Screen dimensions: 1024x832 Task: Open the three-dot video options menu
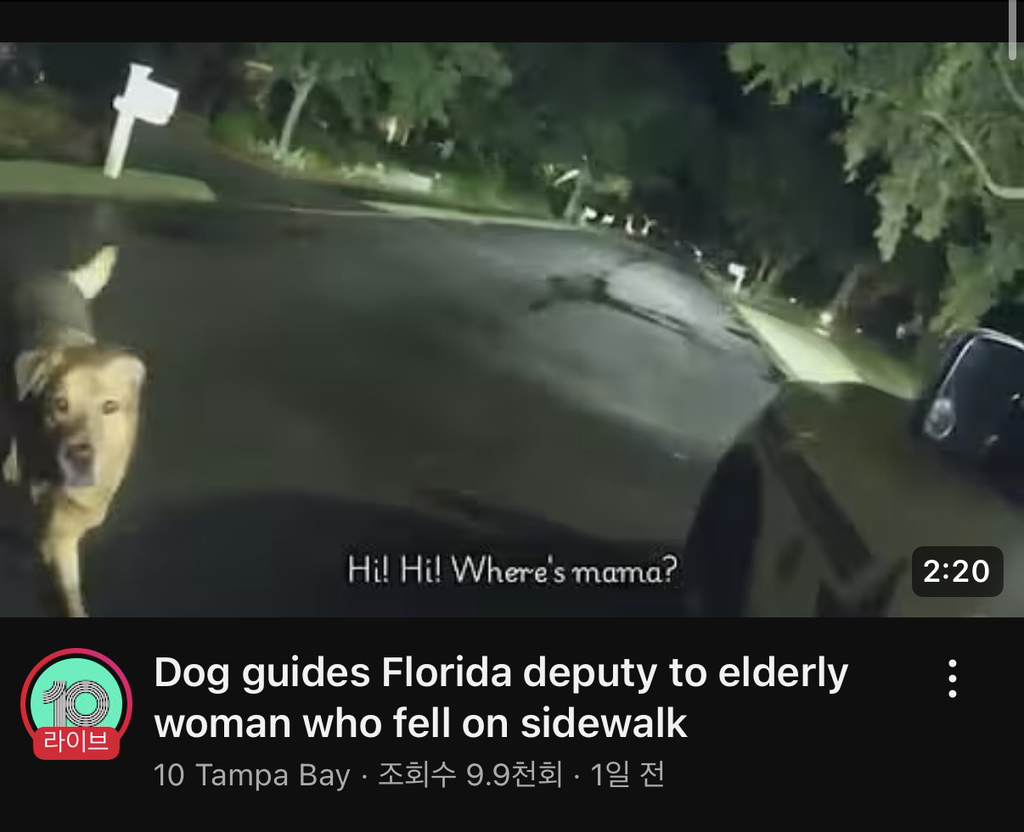(952, 679)
